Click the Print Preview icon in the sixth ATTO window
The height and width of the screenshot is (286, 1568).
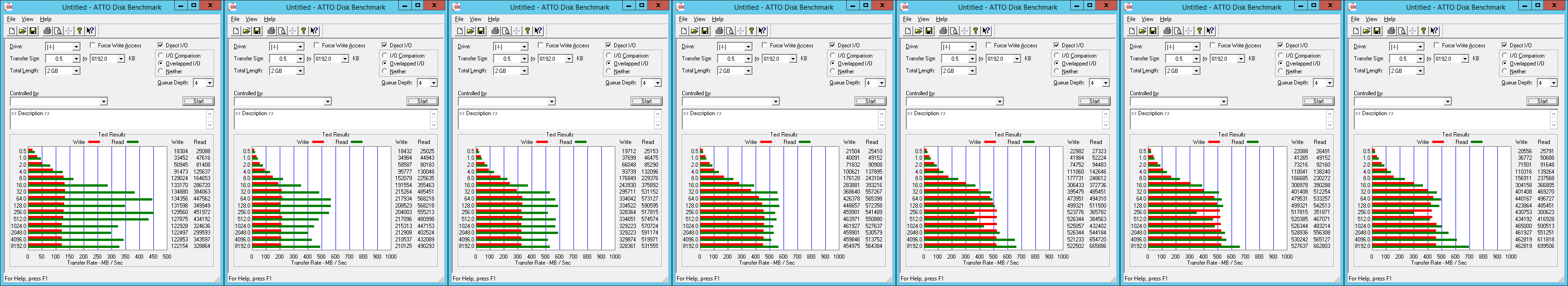(x=1178, y=31)
